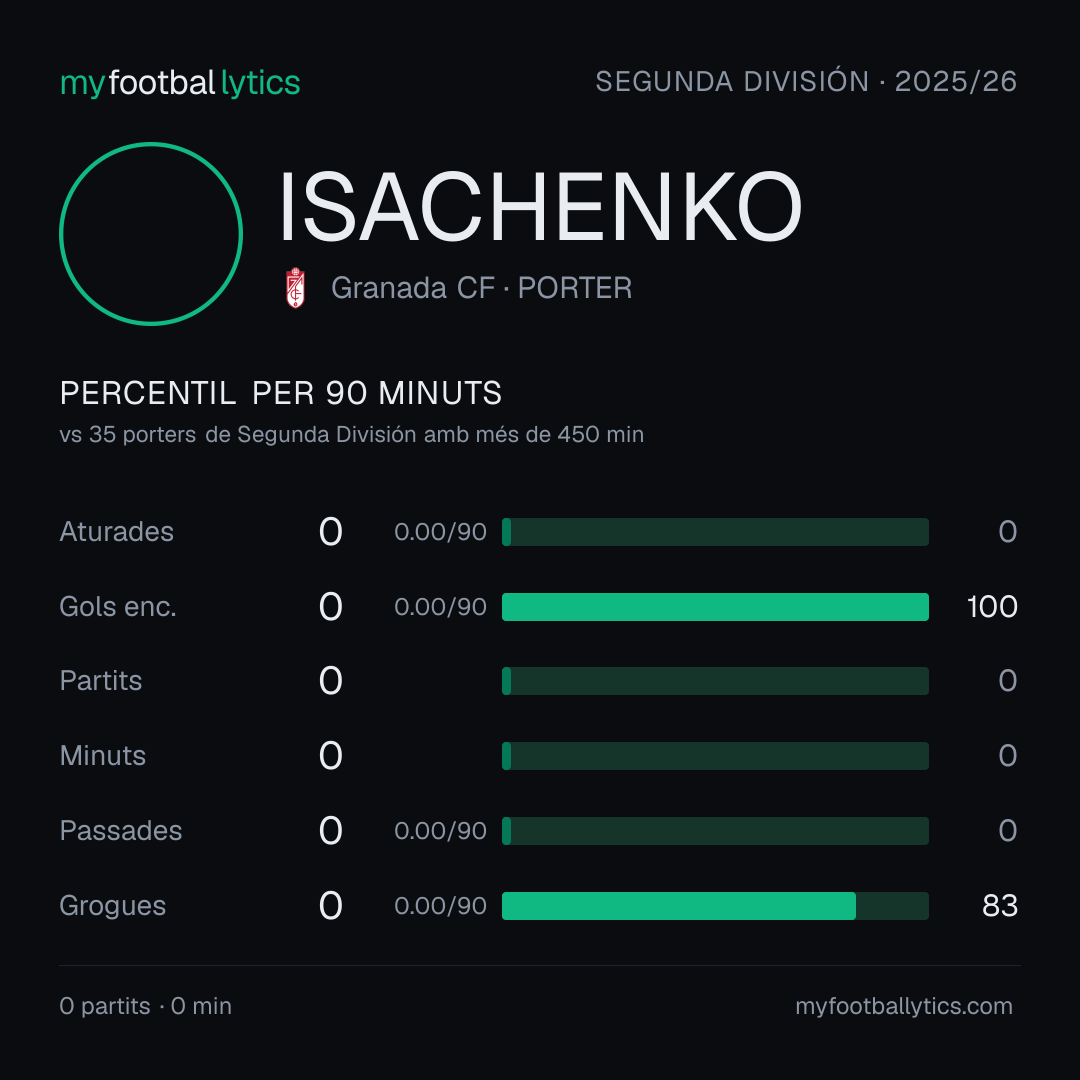Click the Gols enc. percentile value 100

(x=992, y=607)
